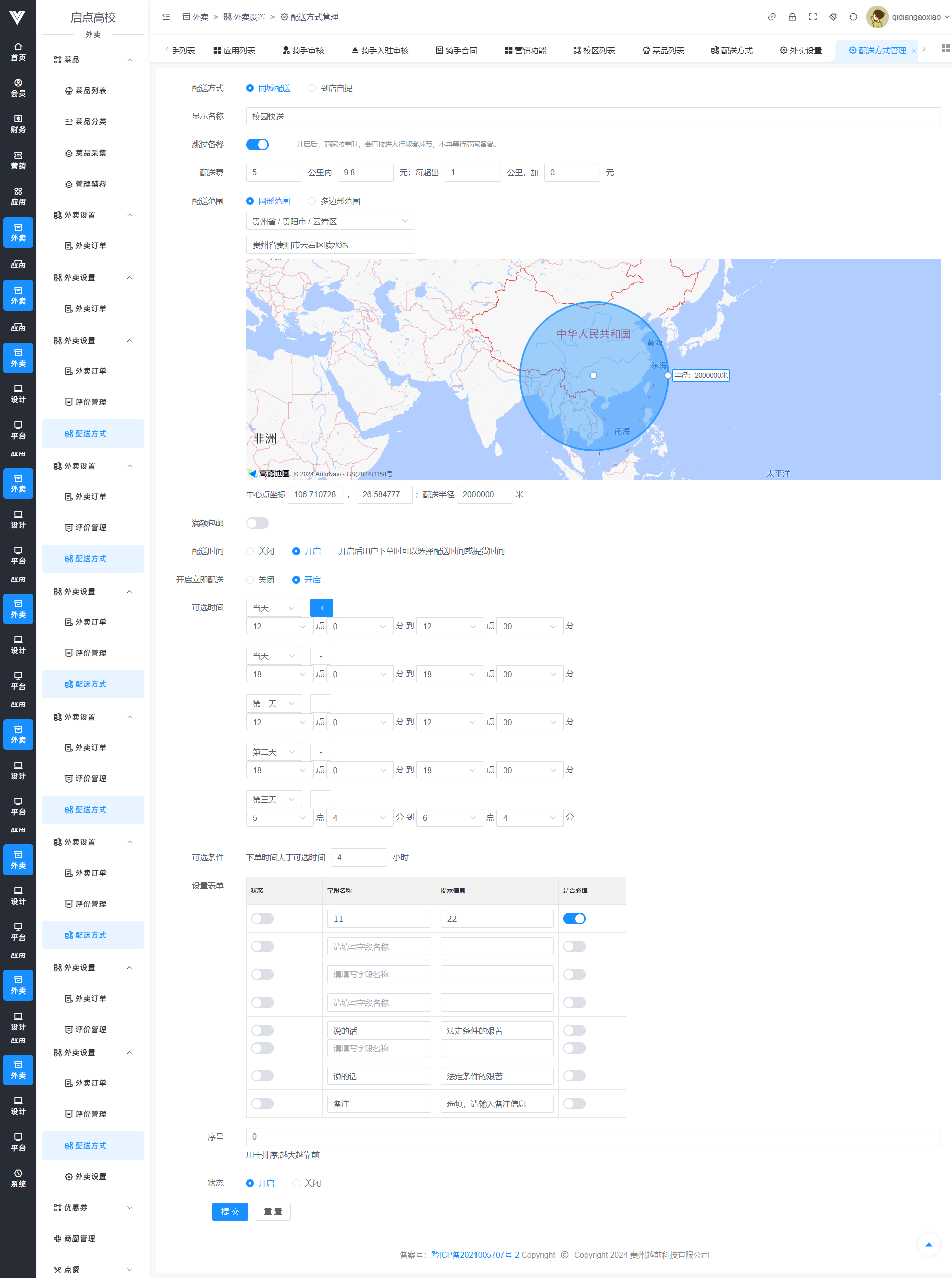This screenshot has width=952, height=1278.
Task: Click the refresh icon in top bar
Action: pos(853,17)
